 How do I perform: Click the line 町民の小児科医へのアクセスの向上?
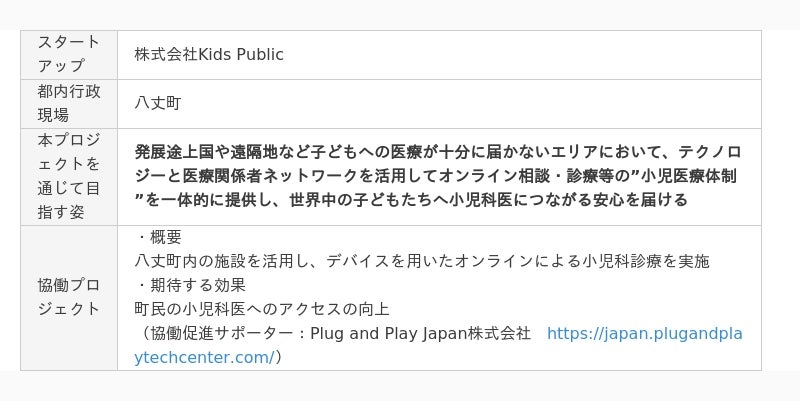[262, 309]
